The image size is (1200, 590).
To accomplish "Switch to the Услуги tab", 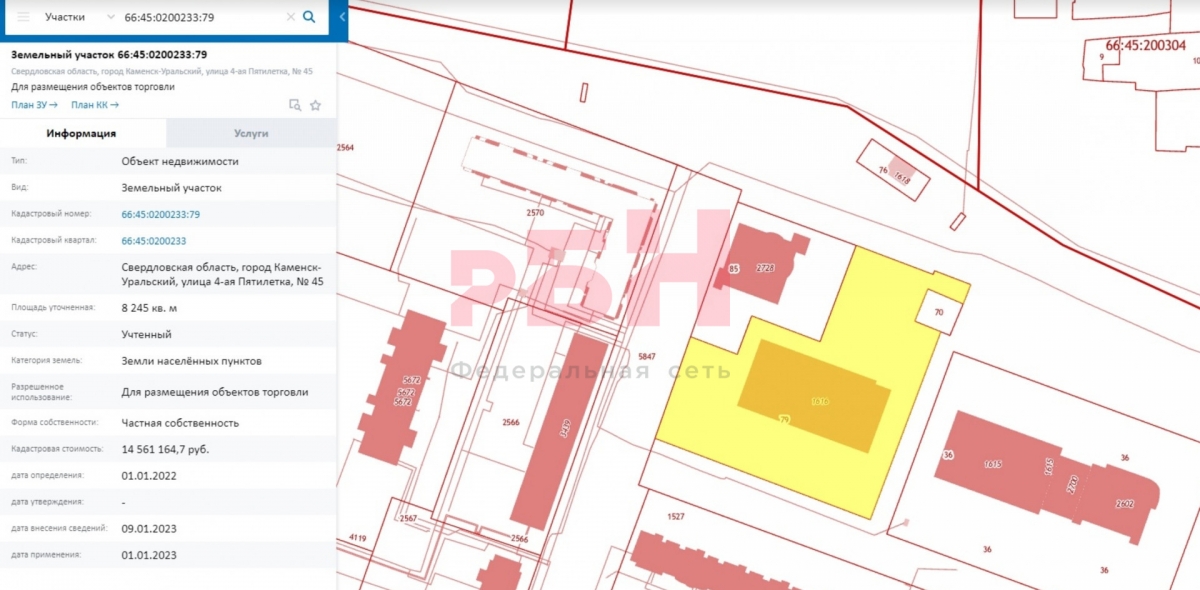I will pyautogui.click(x=251, y=133).
